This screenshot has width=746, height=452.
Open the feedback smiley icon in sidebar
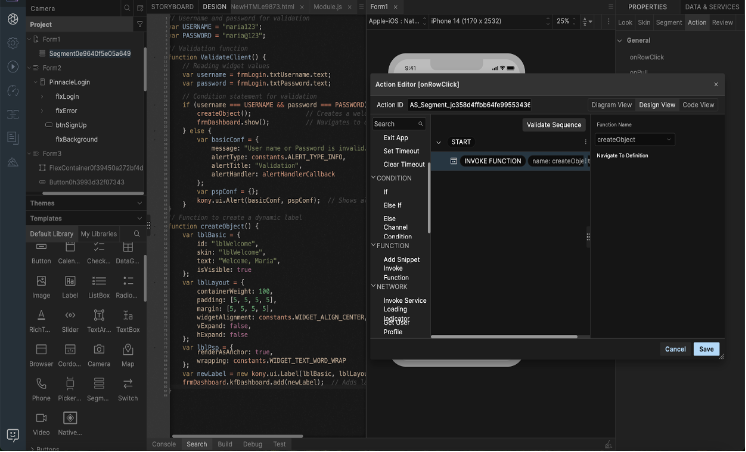[12, 435]
